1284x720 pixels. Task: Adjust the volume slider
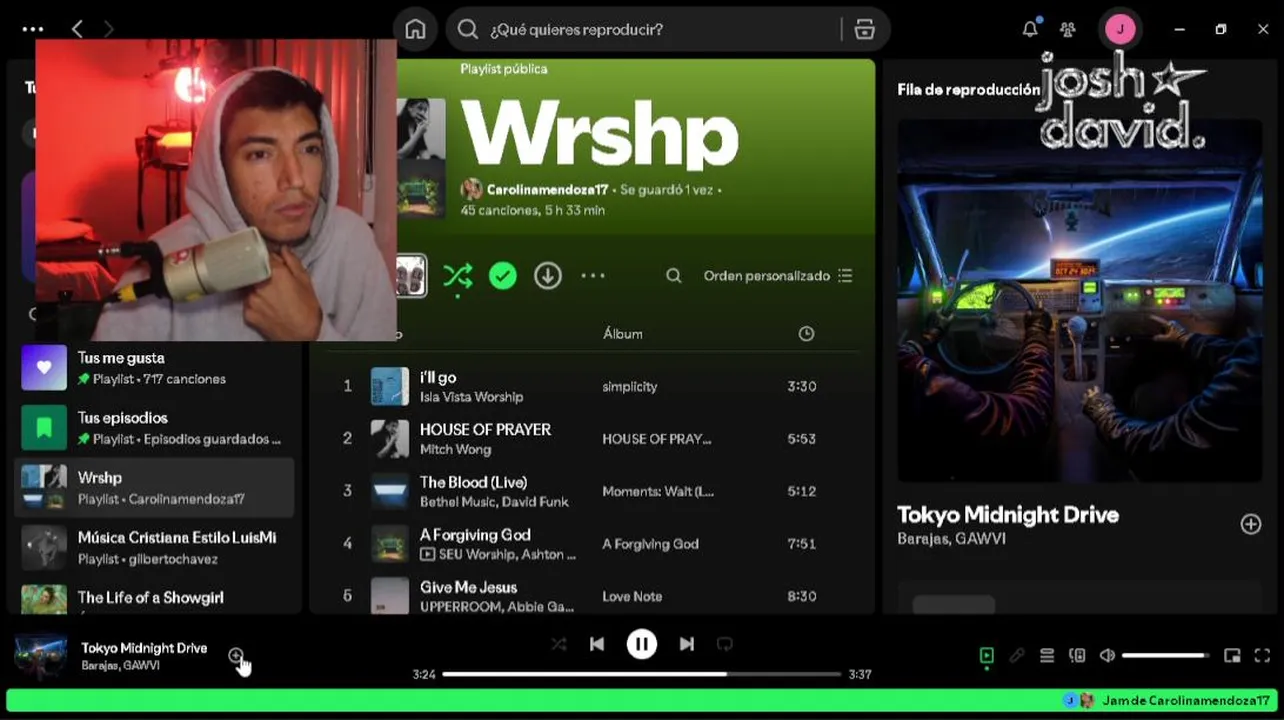[1165, 656]
